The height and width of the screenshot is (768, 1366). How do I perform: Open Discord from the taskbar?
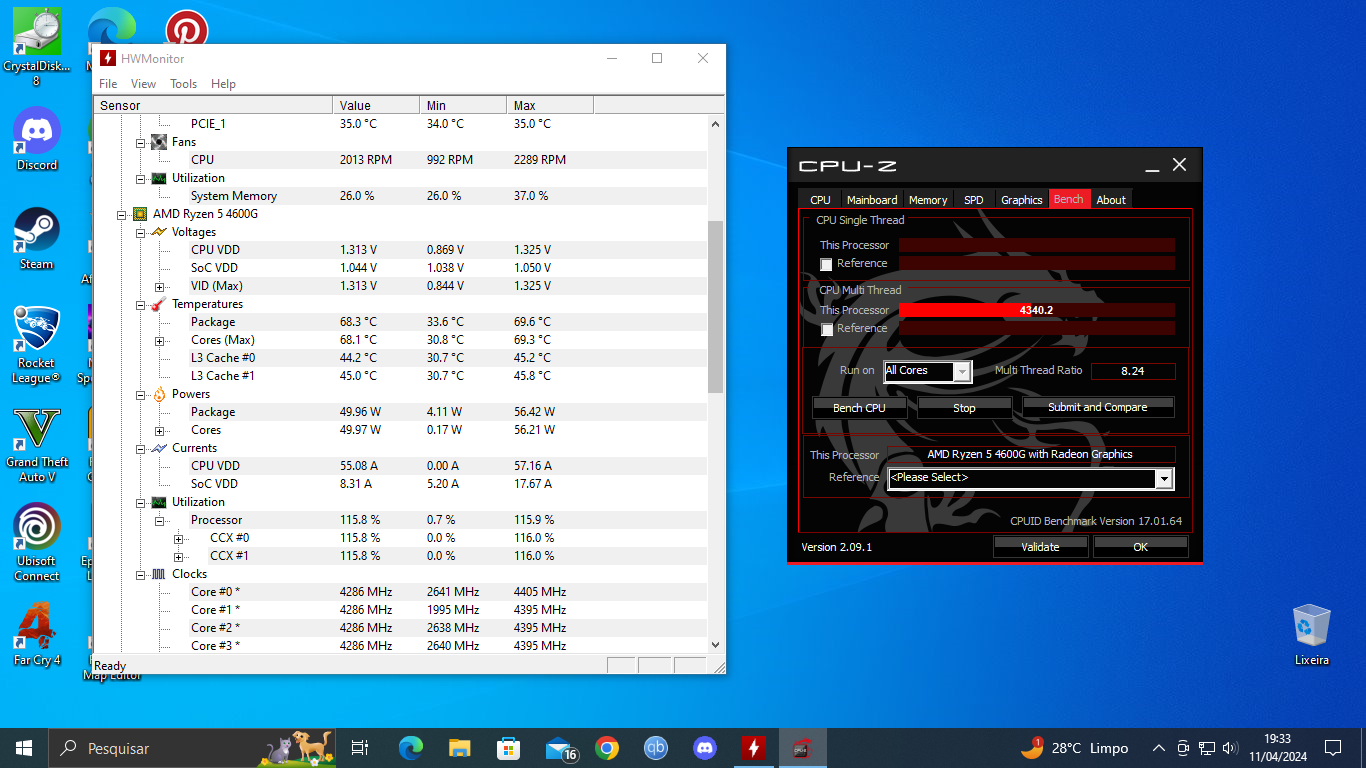tap(705, 748)
